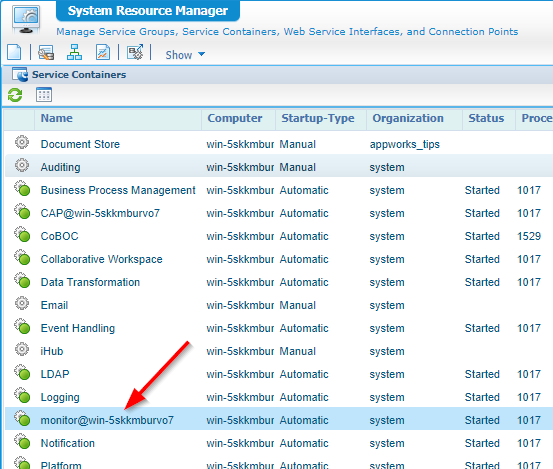Click the Document Store gear status icon
This screenshot has width=553, height=469.
[x=22, y=142]
